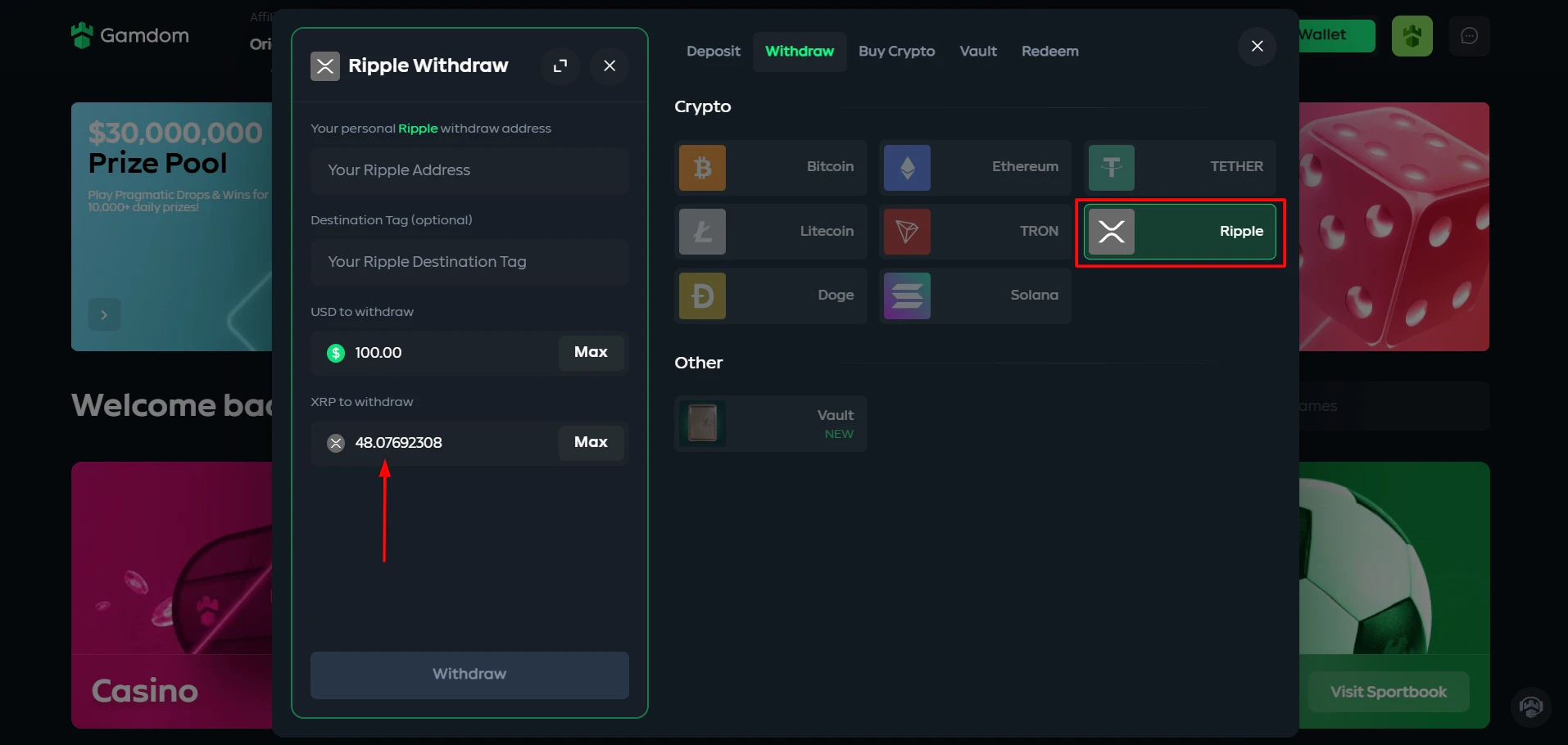
Task: Choose TETHER as withdrawal currency
Action: (1180, 167)
